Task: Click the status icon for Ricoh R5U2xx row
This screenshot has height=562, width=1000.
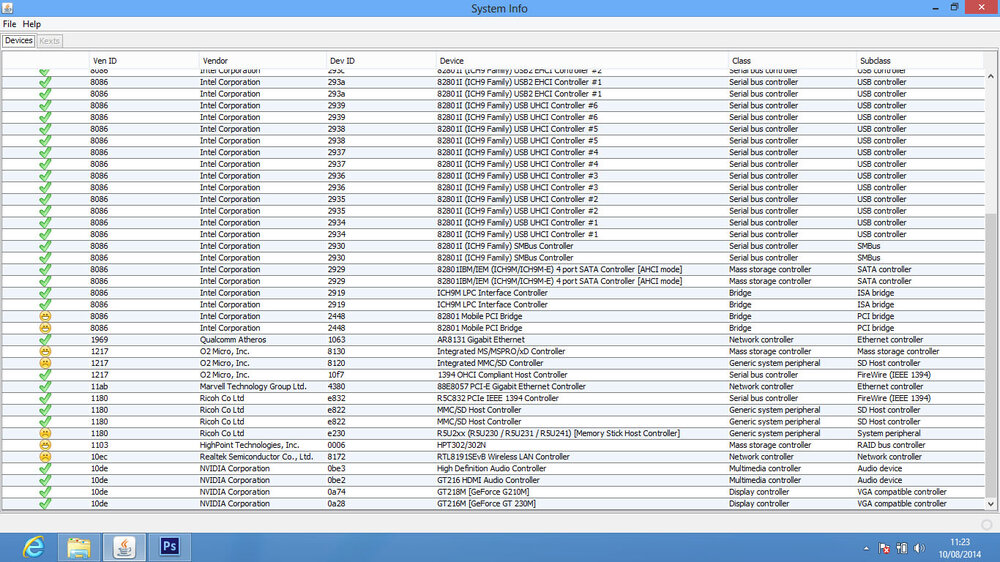Action: point(45,433)
